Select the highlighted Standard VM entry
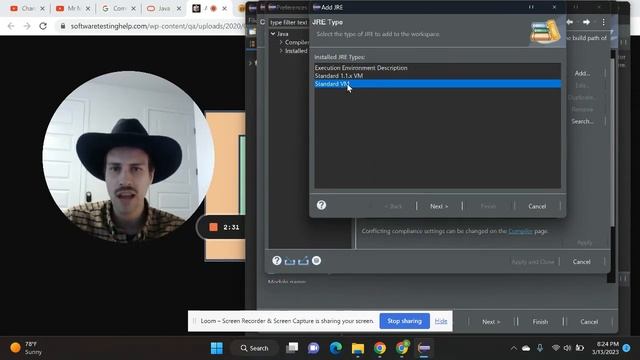Viewport: 640px width, 360px height. point(437,84)
